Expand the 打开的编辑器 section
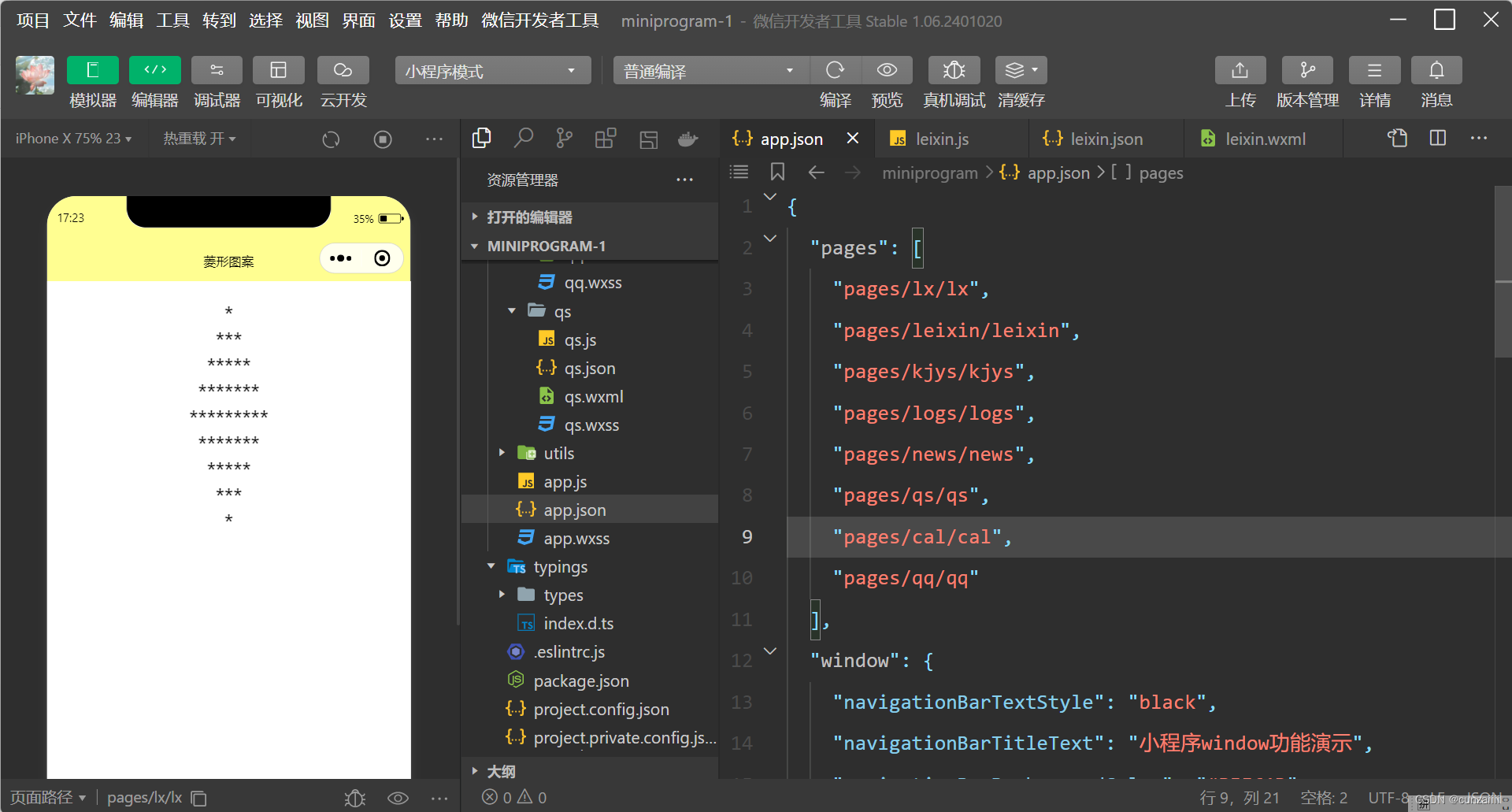The width and height of the screenshot is (1512, 812). point(589,217)
